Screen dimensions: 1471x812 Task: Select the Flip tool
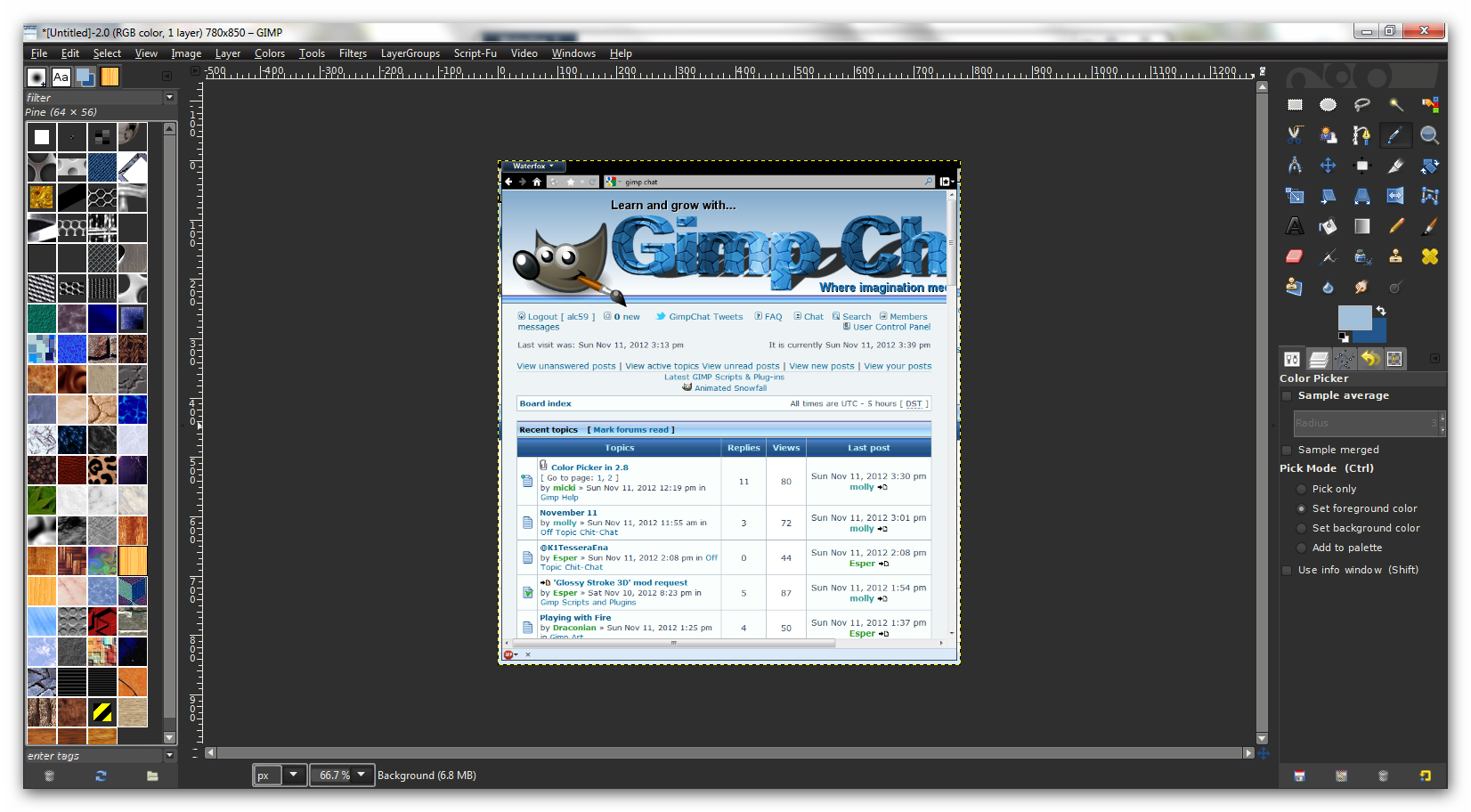pyautogui.click(x=1395, y=196)
